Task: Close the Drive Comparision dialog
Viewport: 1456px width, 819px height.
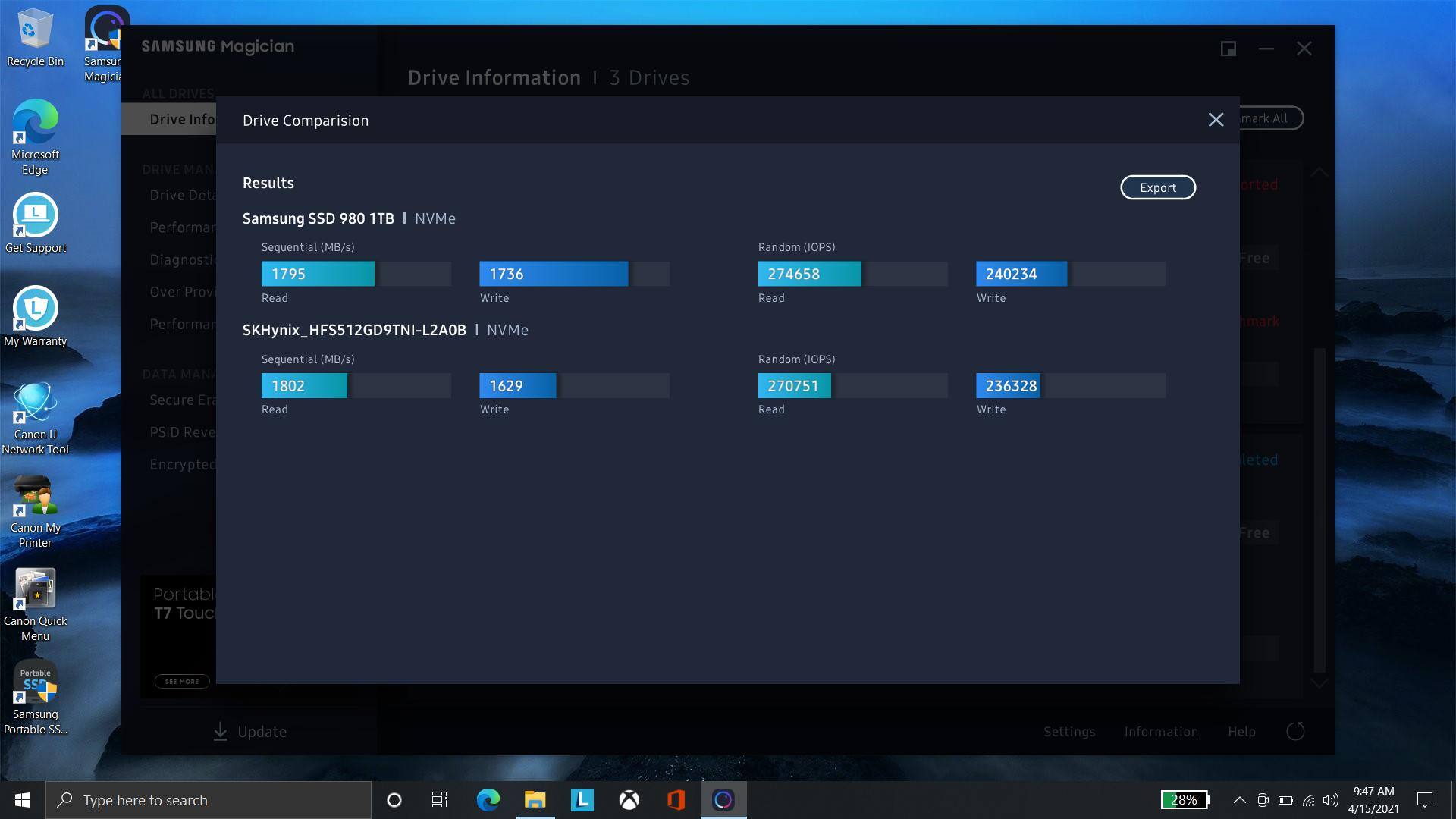Action: 1216,120
